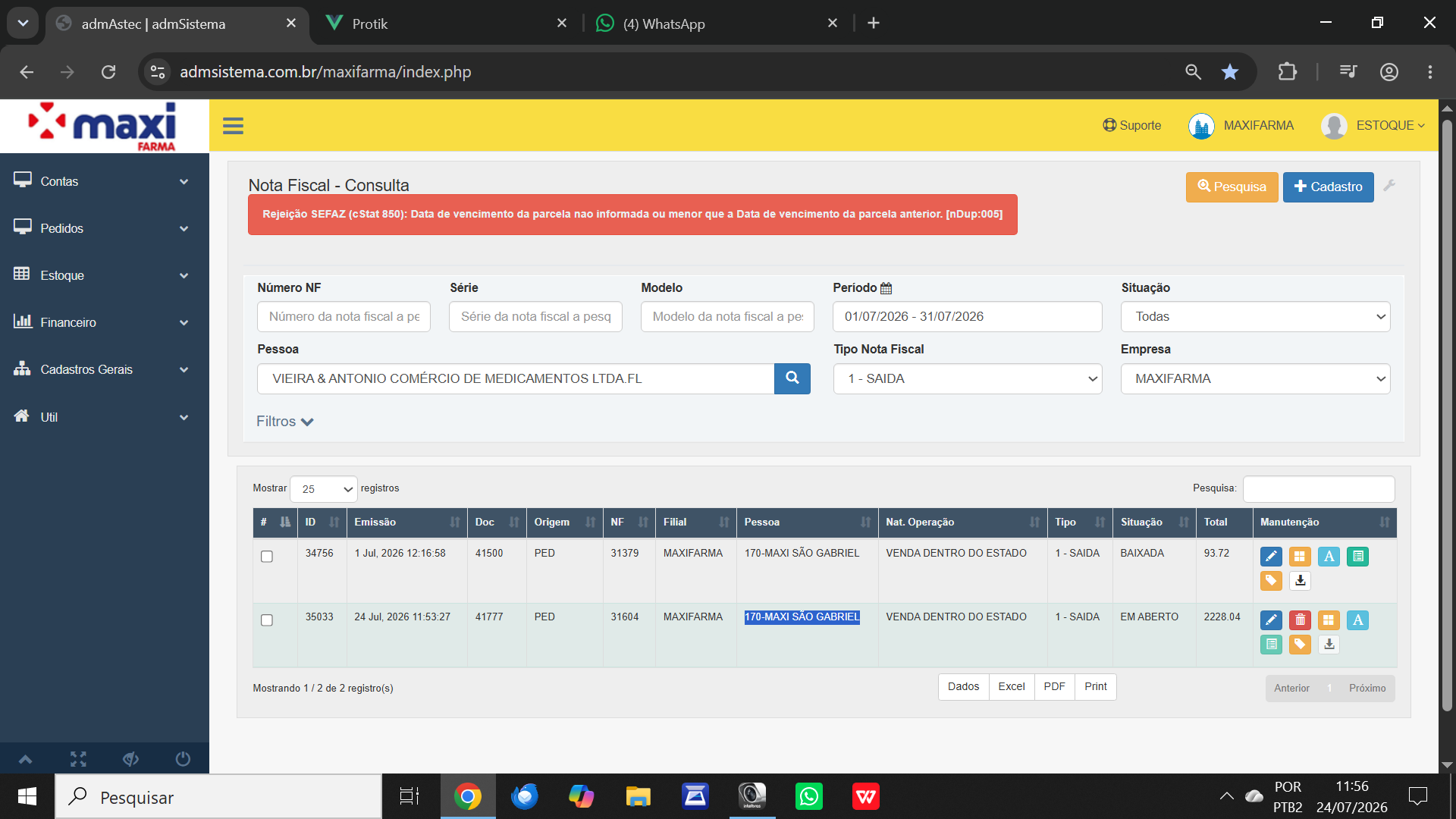Search for a person with the magnifier button
Viewport: 1456px width, 819px height.
(x=792, y=378)
